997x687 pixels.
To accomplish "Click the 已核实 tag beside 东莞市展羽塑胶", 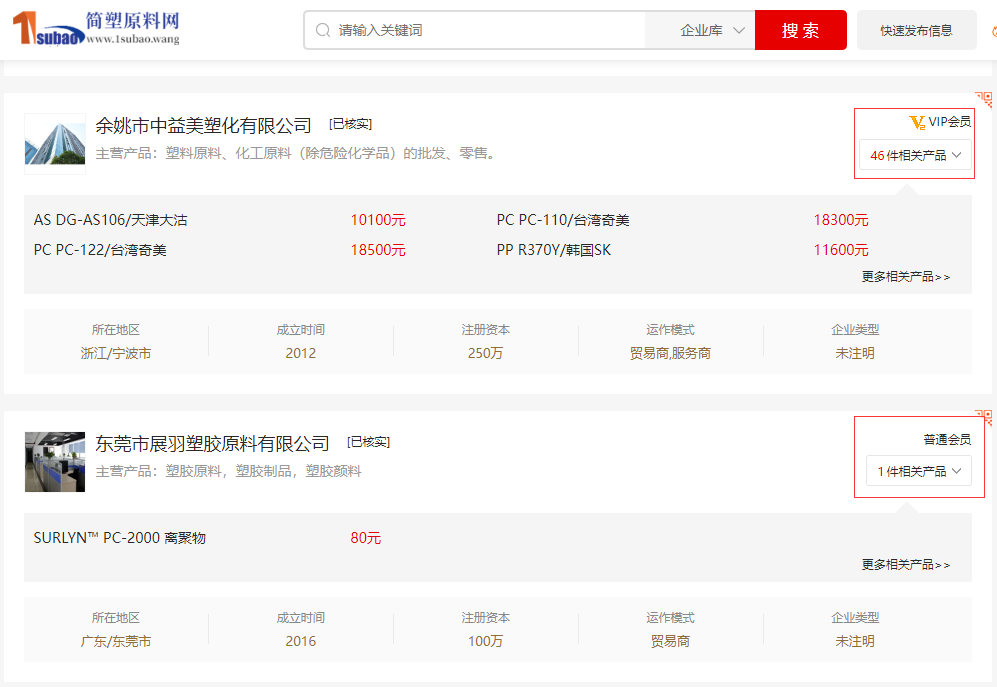I will point(368,442).
